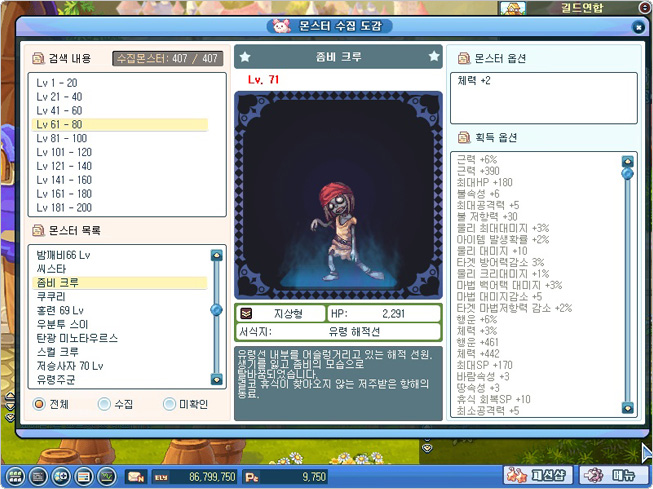Click the character portrait icon beside 길드연합
Viewport: 653px width, 489px height.
click(x=512, y=8)
